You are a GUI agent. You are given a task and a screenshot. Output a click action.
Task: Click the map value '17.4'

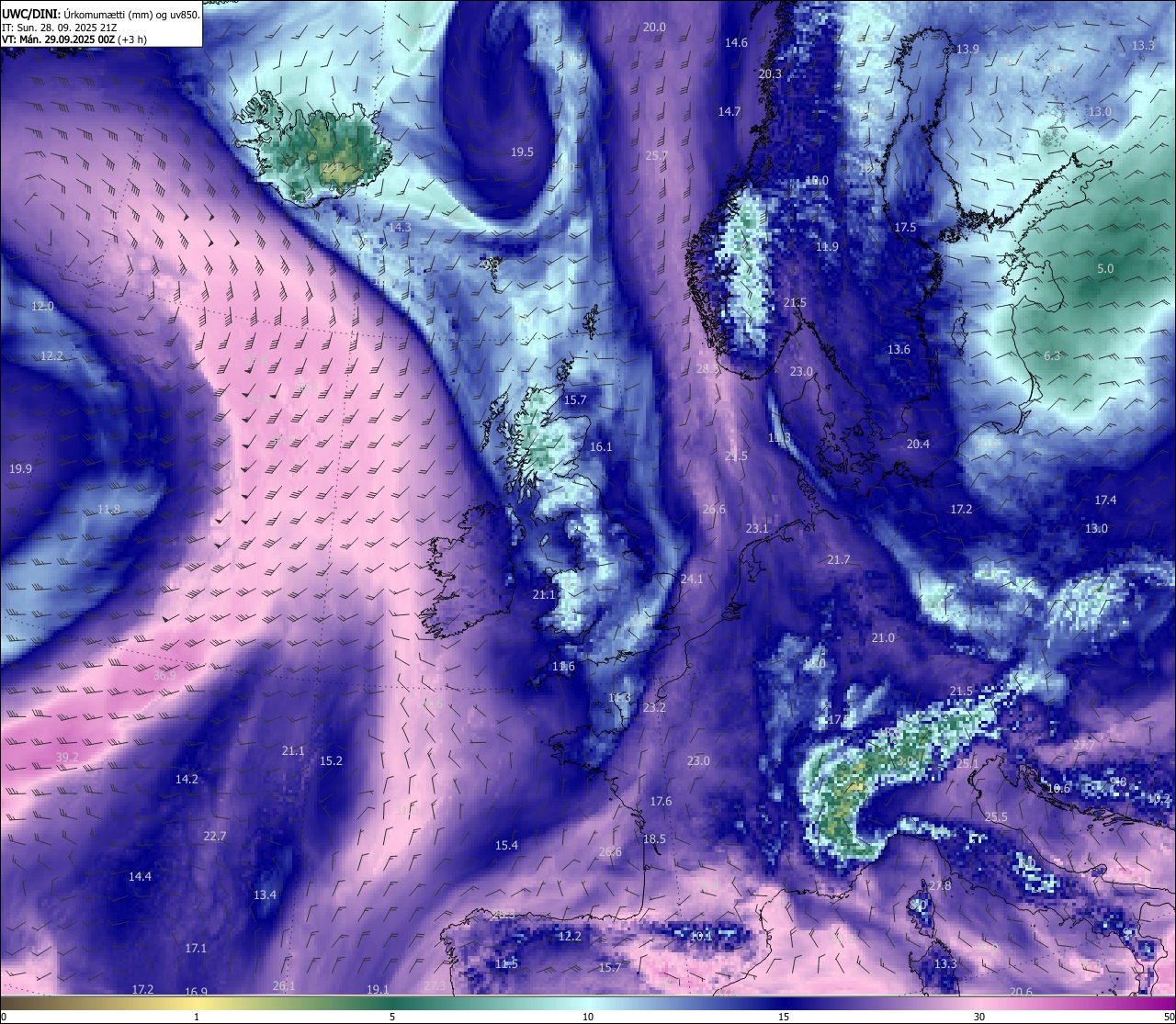point(1105,501)
